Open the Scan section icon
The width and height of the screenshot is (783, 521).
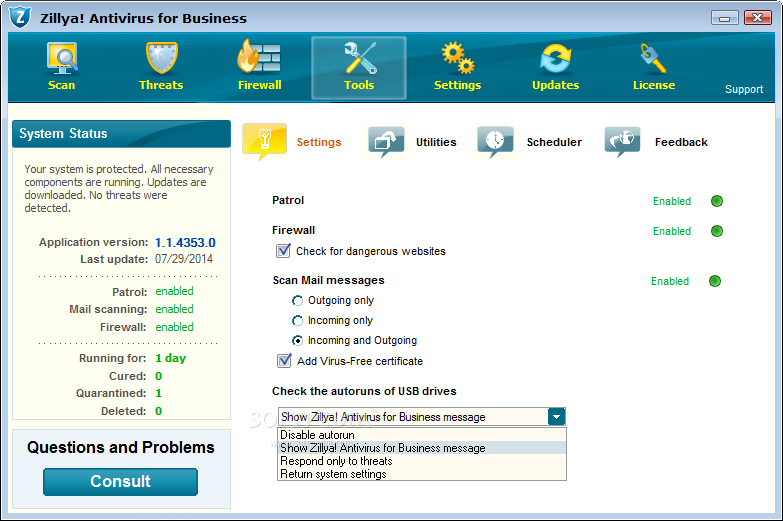point(62,58)
